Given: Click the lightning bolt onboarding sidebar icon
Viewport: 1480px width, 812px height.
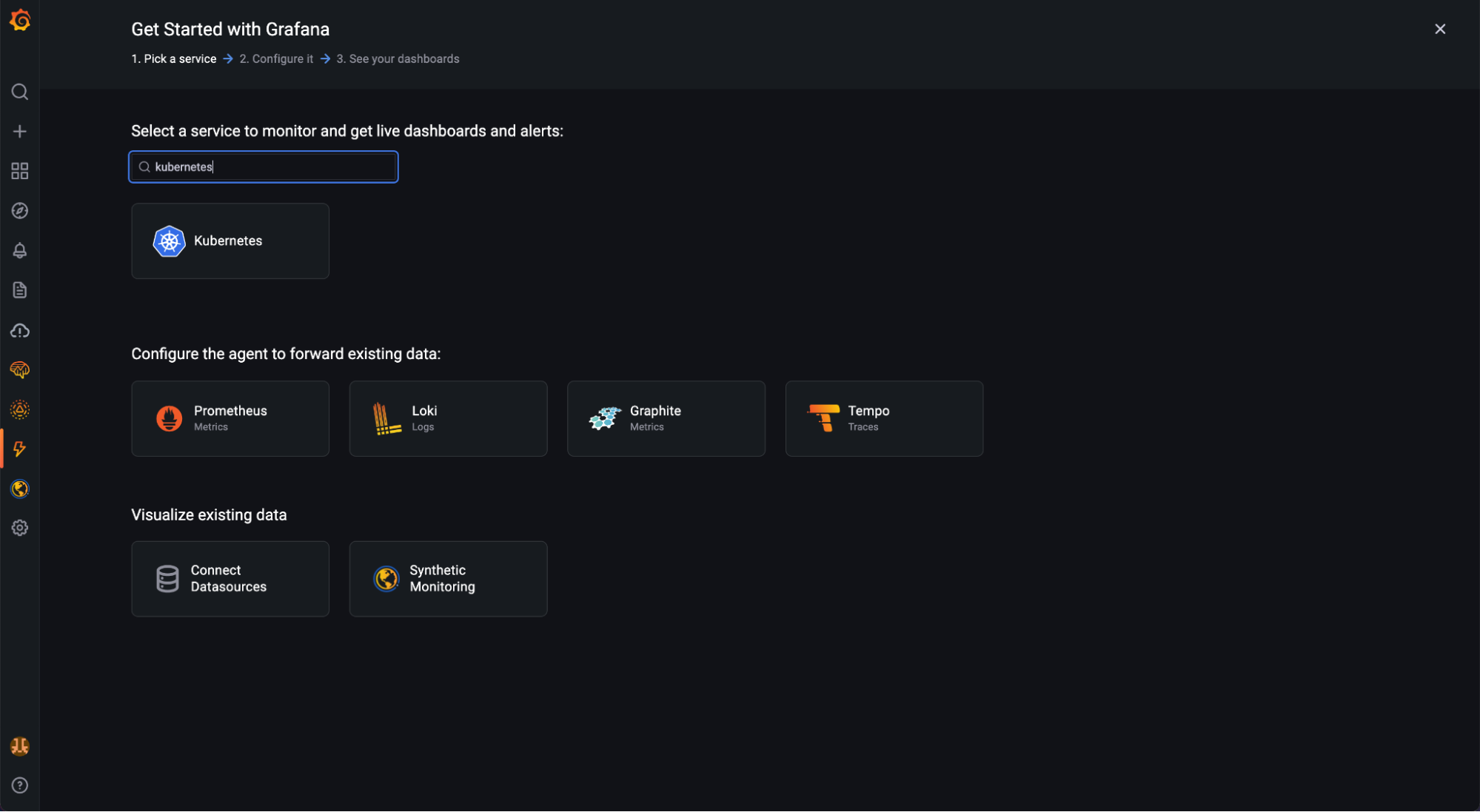Looking at the screenshot, I should 20,449.
